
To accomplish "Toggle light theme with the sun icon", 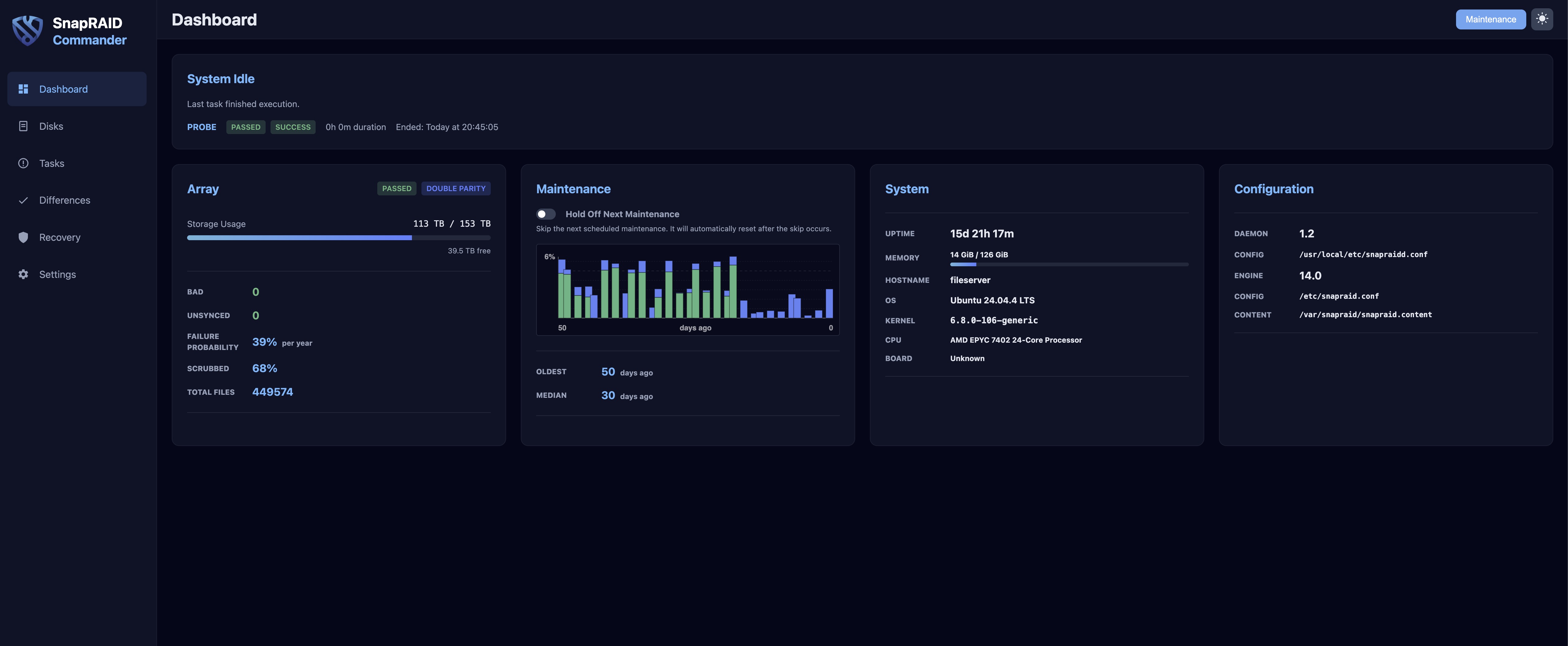I will (x=1543, y=19).
